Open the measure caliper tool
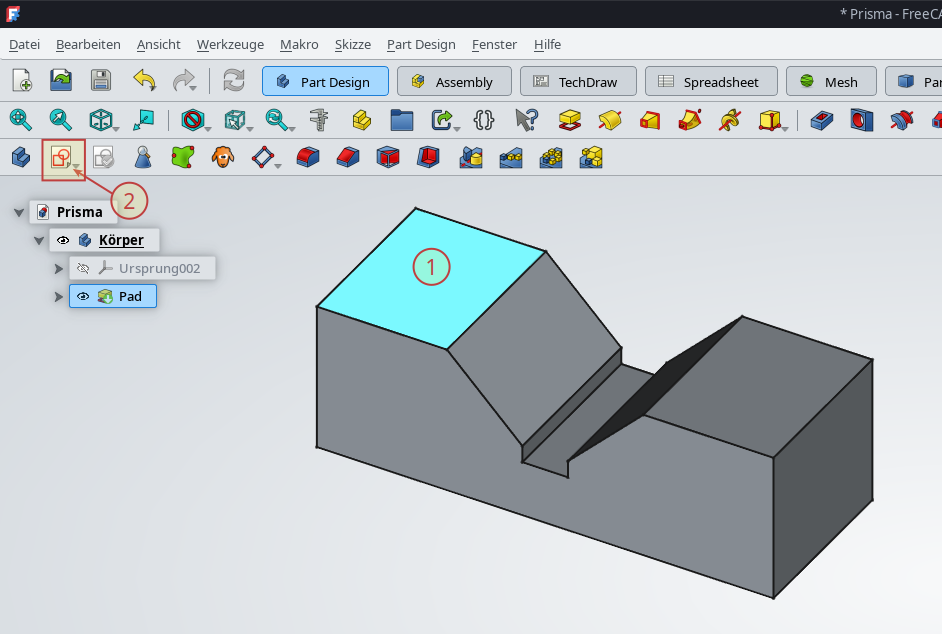The image size is (942, 634). [320, 120]
